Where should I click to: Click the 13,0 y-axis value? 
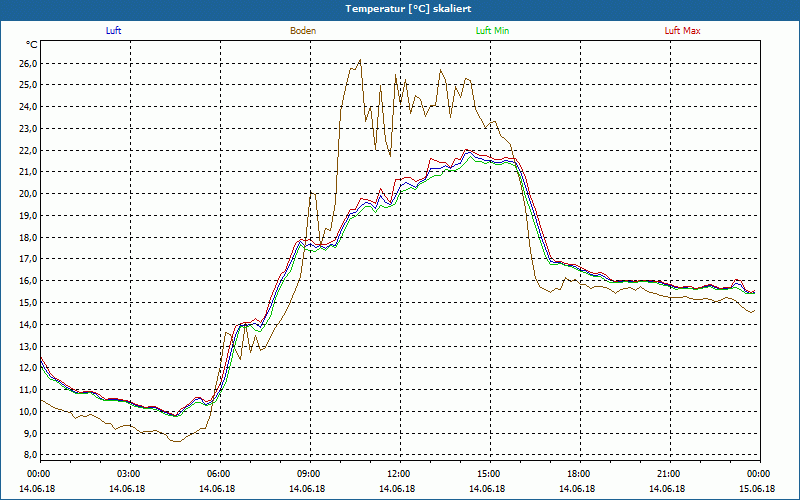(x=28, y=346)
